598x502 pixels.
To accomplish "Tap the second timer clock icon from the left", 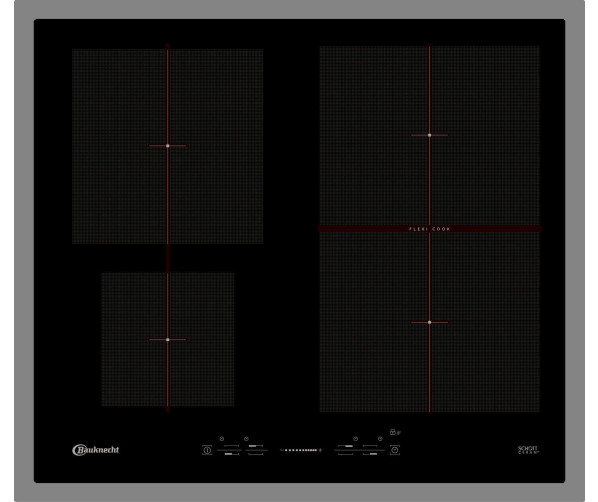I will coord(246,439).
